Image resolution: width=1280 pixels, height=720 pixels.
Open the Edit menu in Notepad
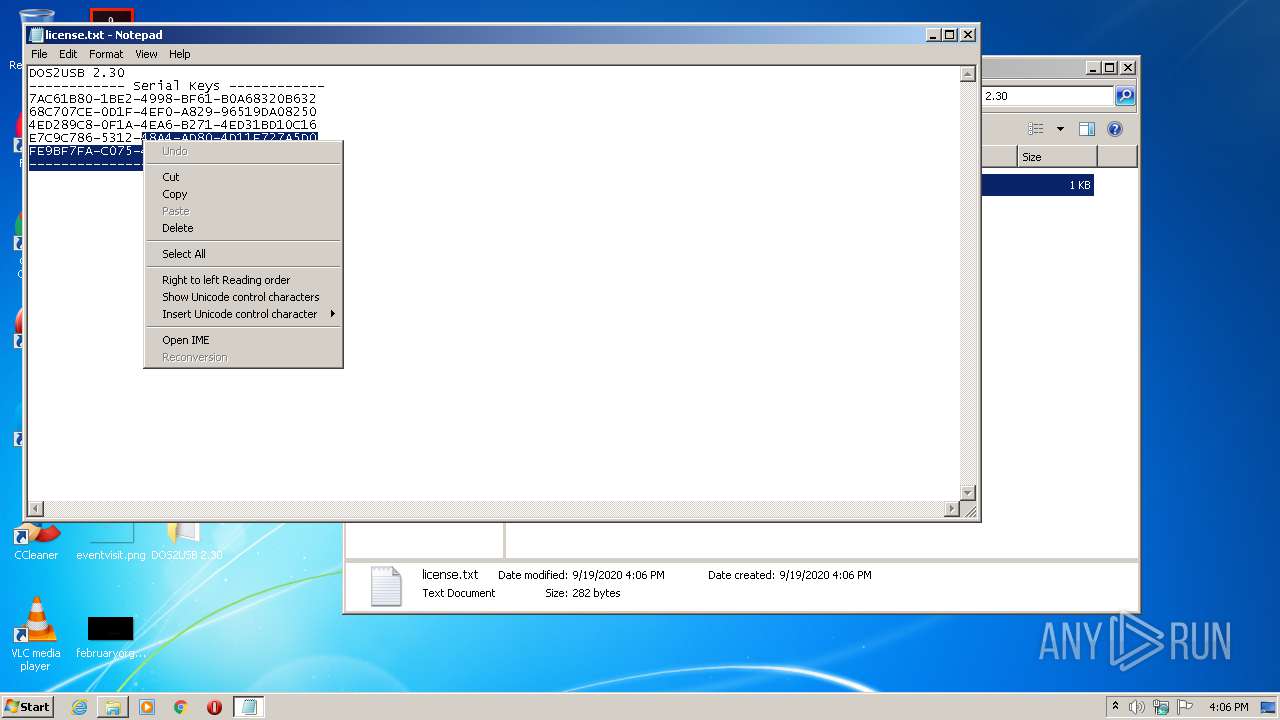pyautogui.click(x=68, y=54)
